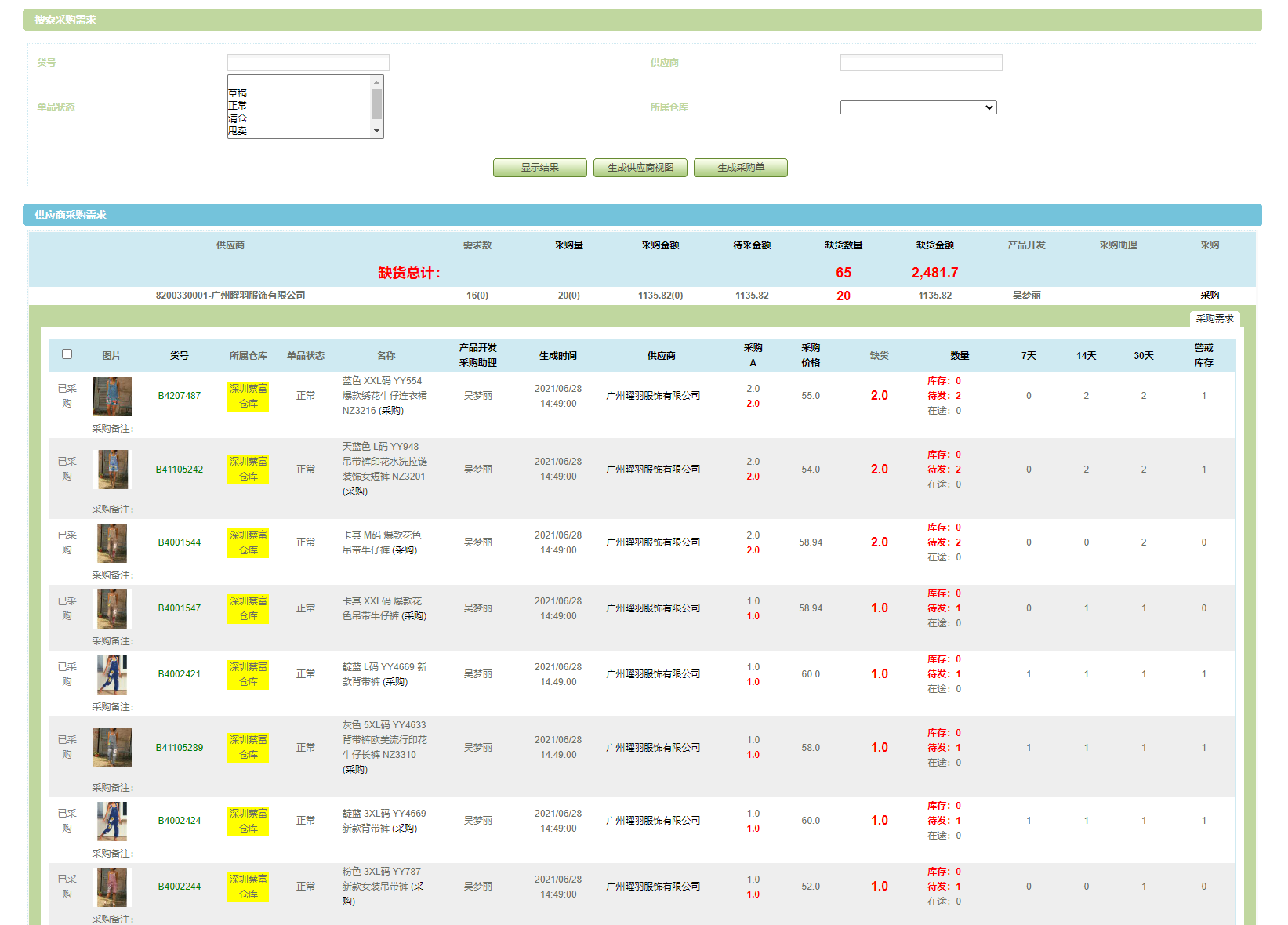Focus the 货号 input field
The width and height of the screenshot is (1288, 925).
[308, 63]
